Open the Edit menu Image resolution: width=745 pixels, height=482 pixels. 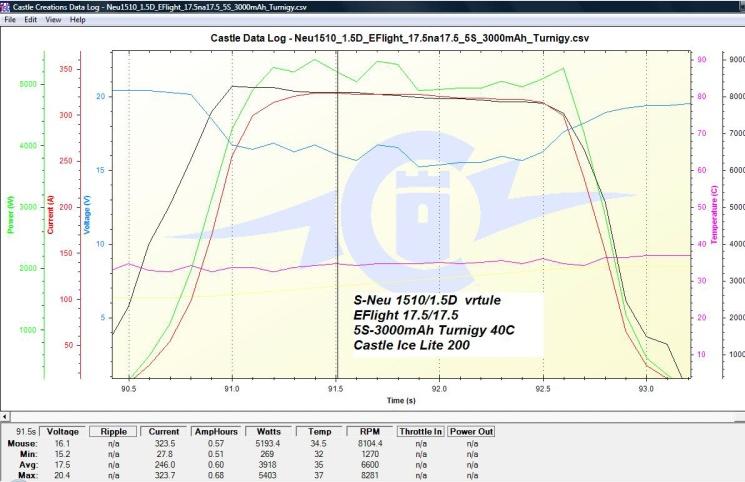pyautogui.click(x=30, y=19)
